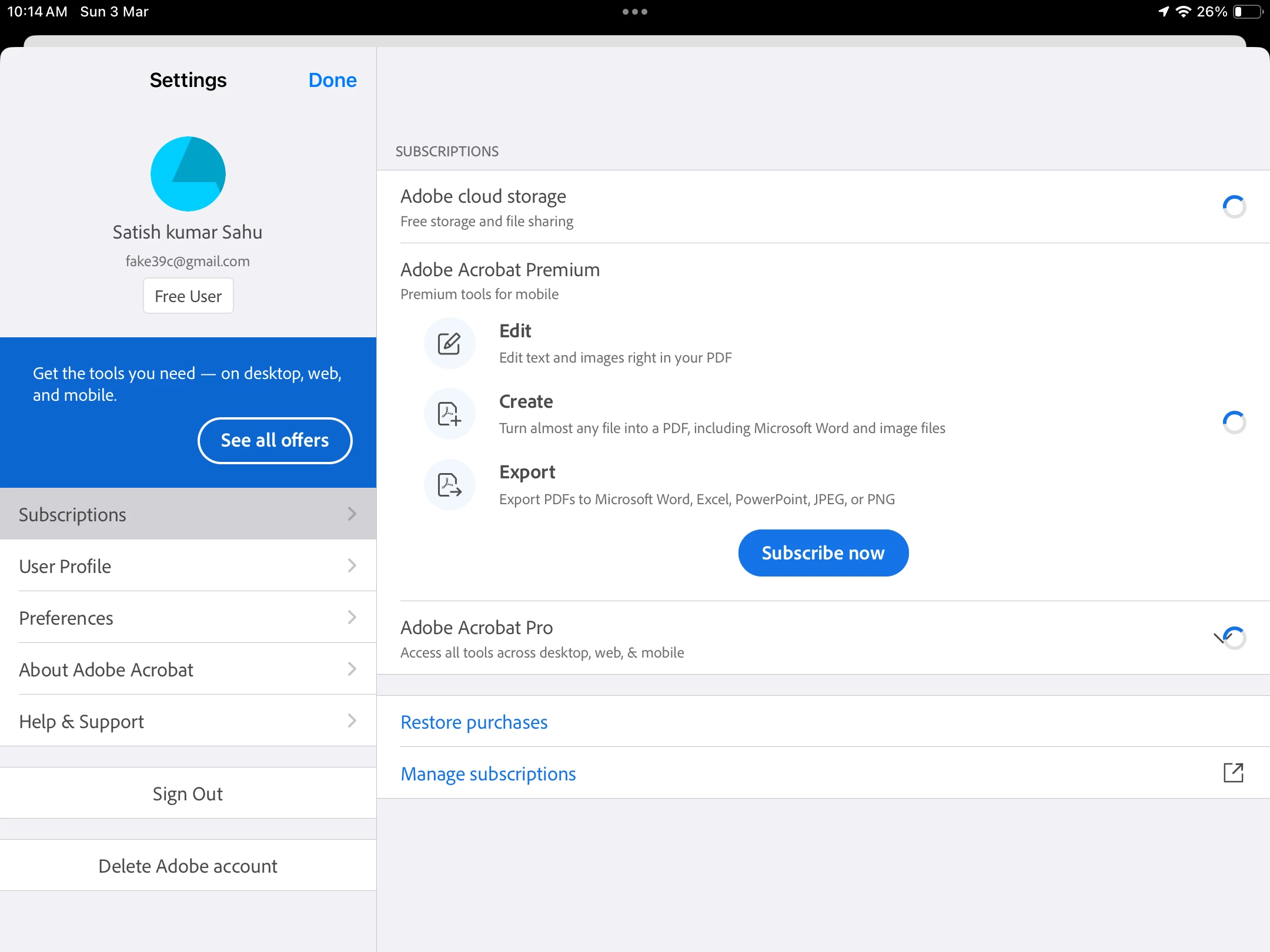This screenshot has width=1270, height=952.
Task: Expand the User Profile chevron
Action: click(352, 566)
